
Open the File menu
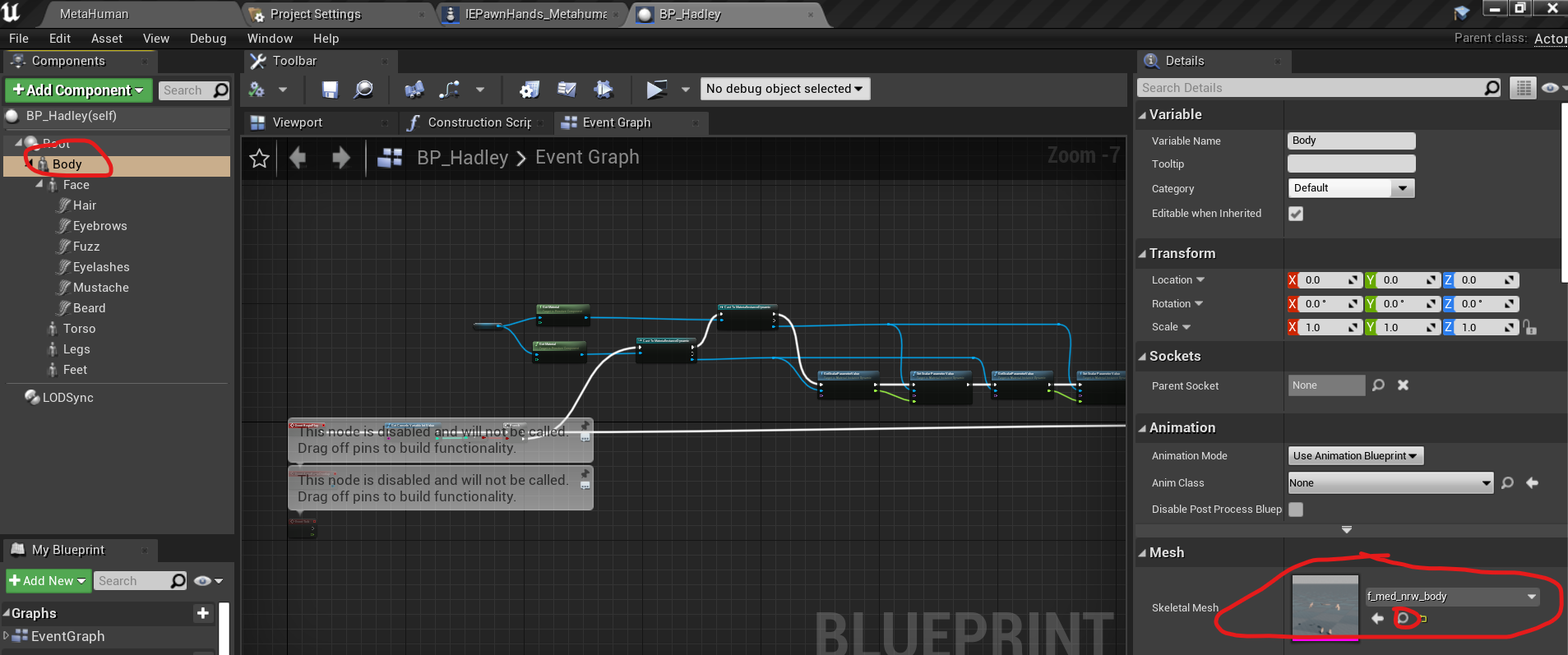tap(19, 39)
